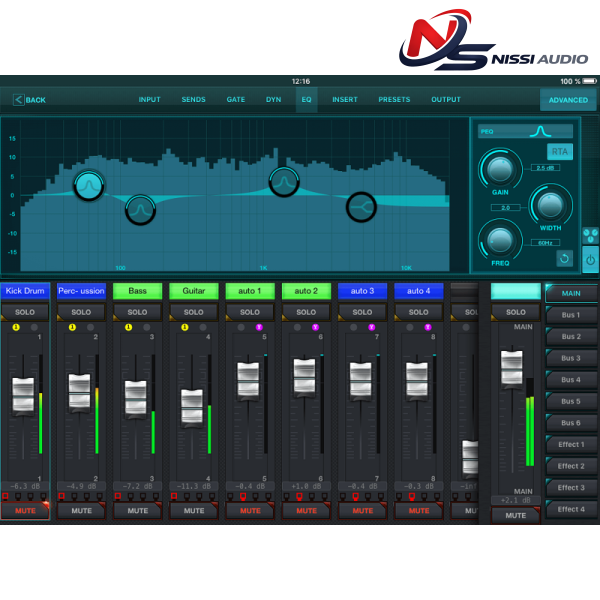This screenshot has height=600, width=600.
Task: Go BACK to the previous screen
Action: (30, 100)
